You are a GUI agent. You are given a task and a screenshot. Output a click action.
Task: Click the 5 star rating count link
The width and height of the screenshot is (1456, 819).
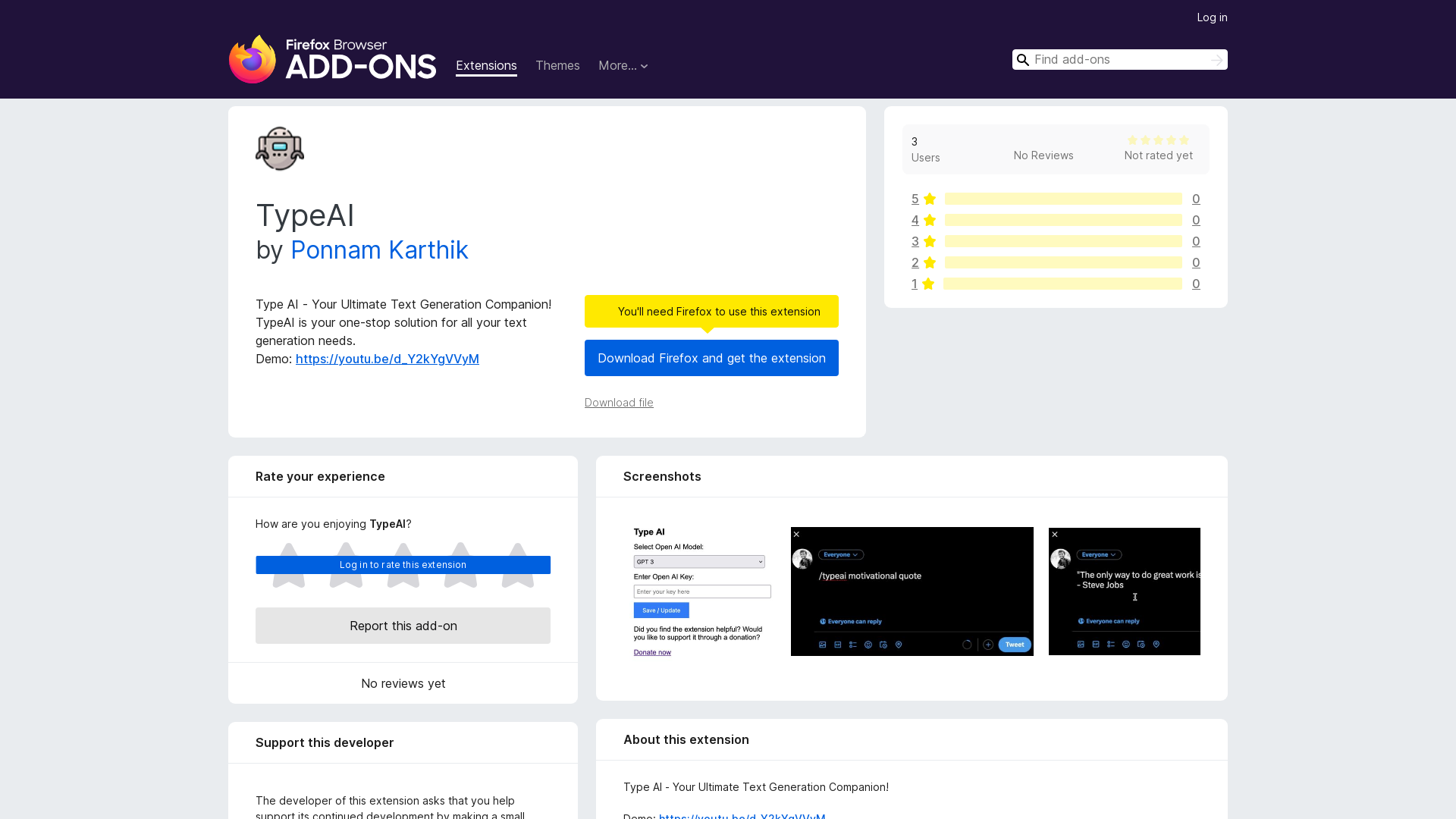click(x=915, y=199)
